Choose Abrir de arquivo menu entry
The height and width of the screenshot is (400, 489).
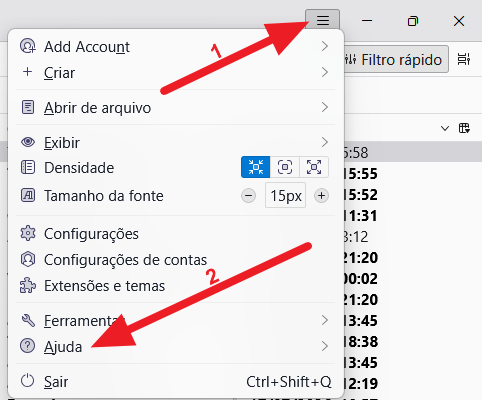pyautogui.click(x=175, y=107)
